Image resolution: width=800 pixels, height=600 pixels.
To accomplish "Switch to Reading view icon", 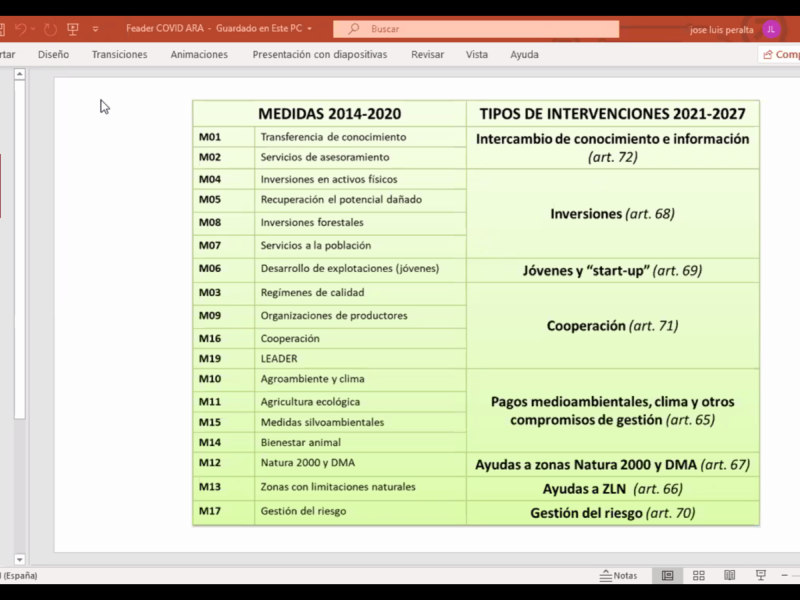I will [x=730, y=576].
